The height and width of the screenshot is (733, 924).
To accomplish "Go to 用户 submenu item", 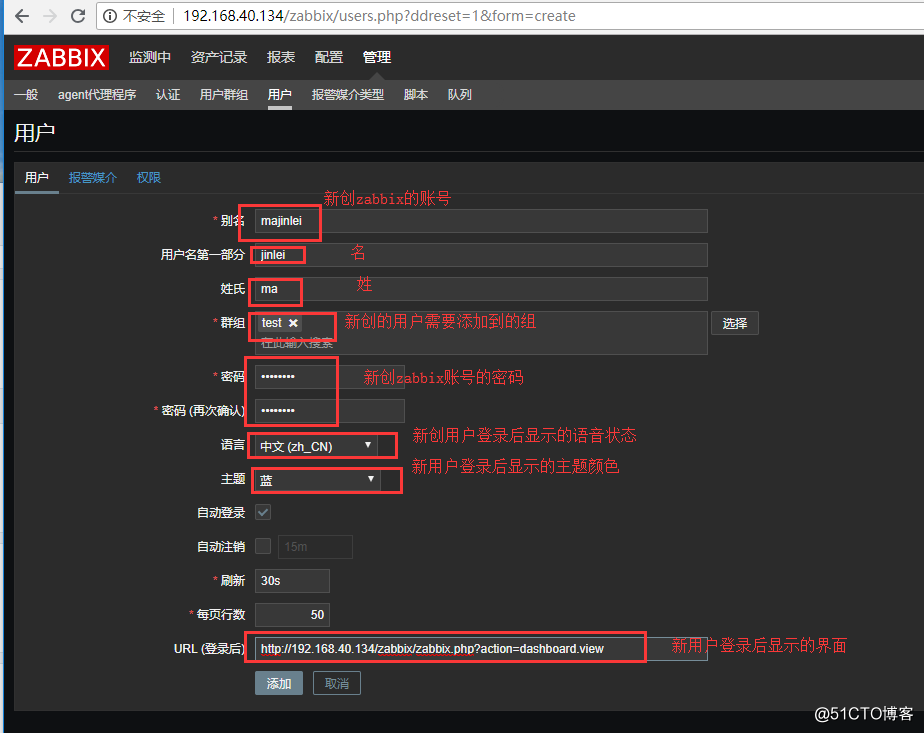I will coord(279,94).
